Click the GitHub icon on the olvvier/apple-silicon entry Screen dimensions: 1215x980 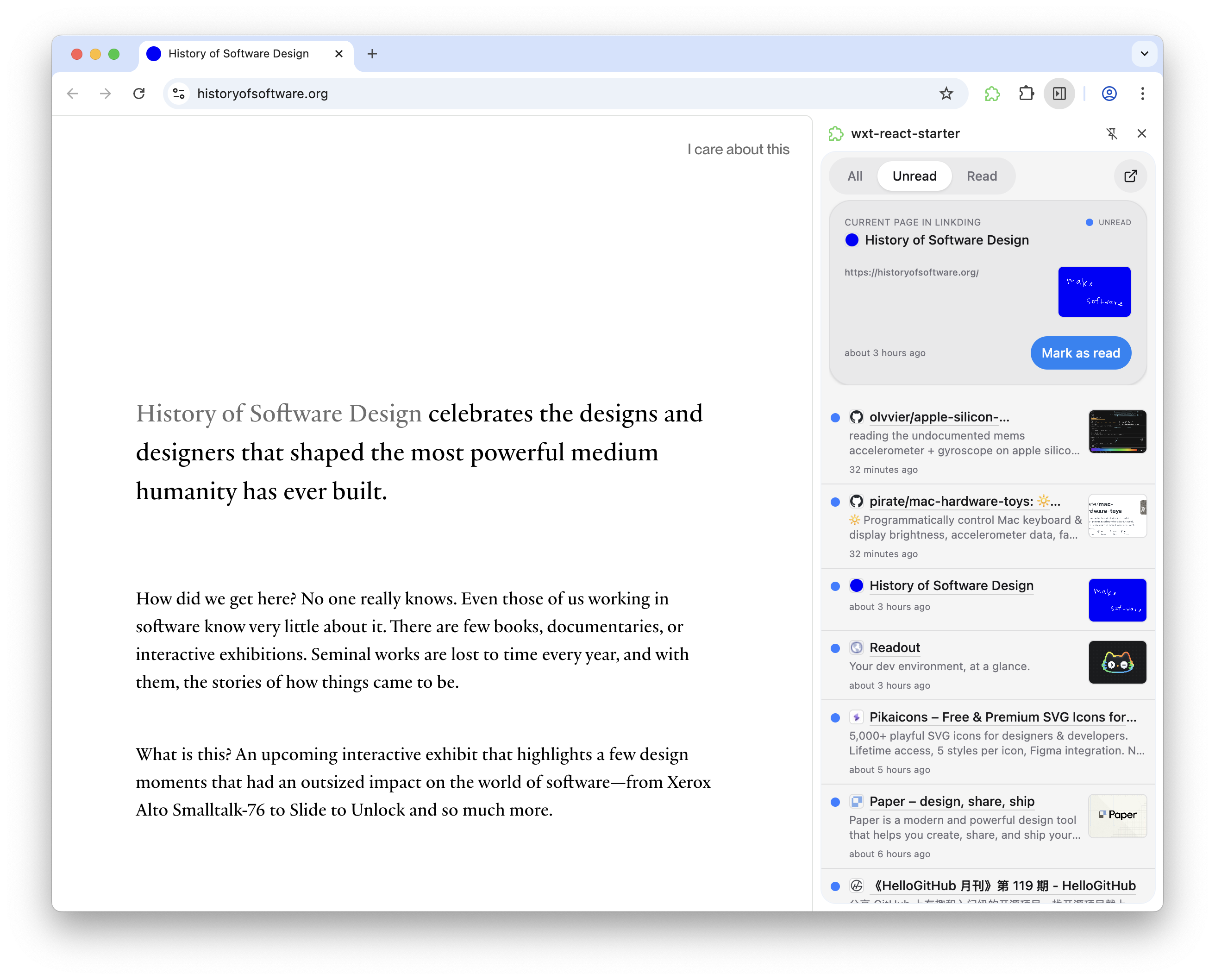(857, 417)
